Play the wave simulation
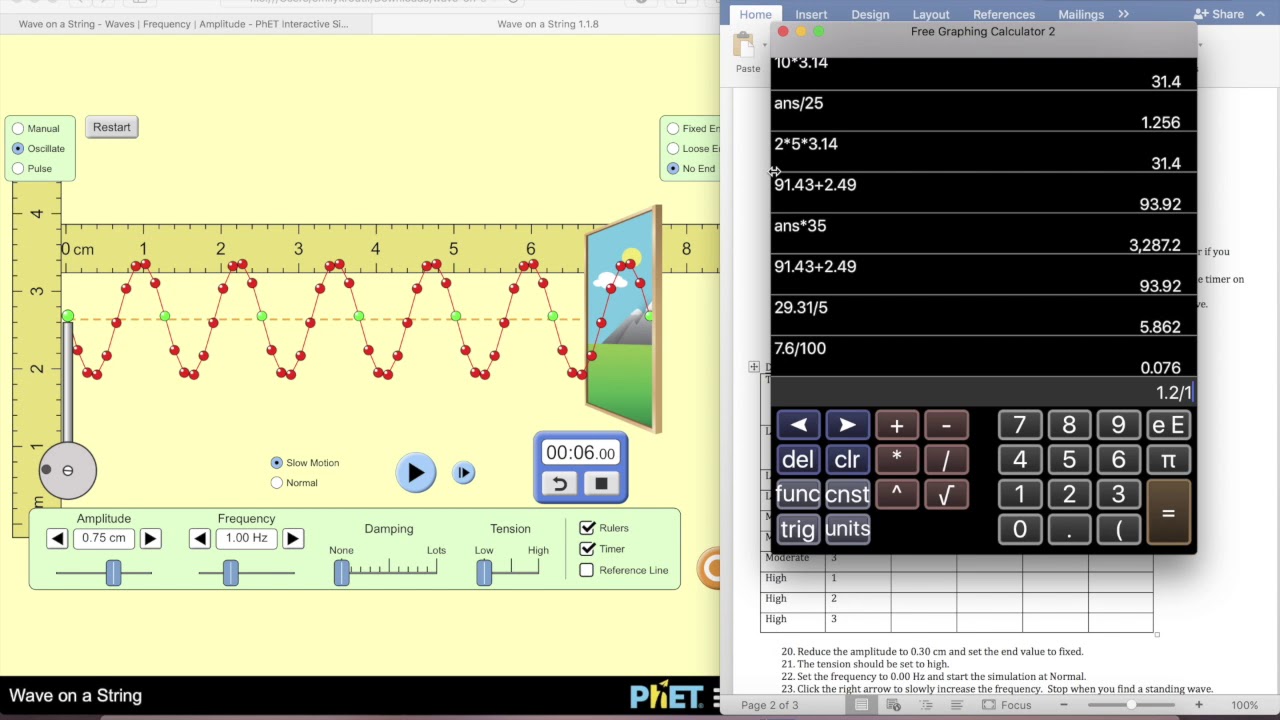Viewport: 1280px width, 720px height. [415, 473]
